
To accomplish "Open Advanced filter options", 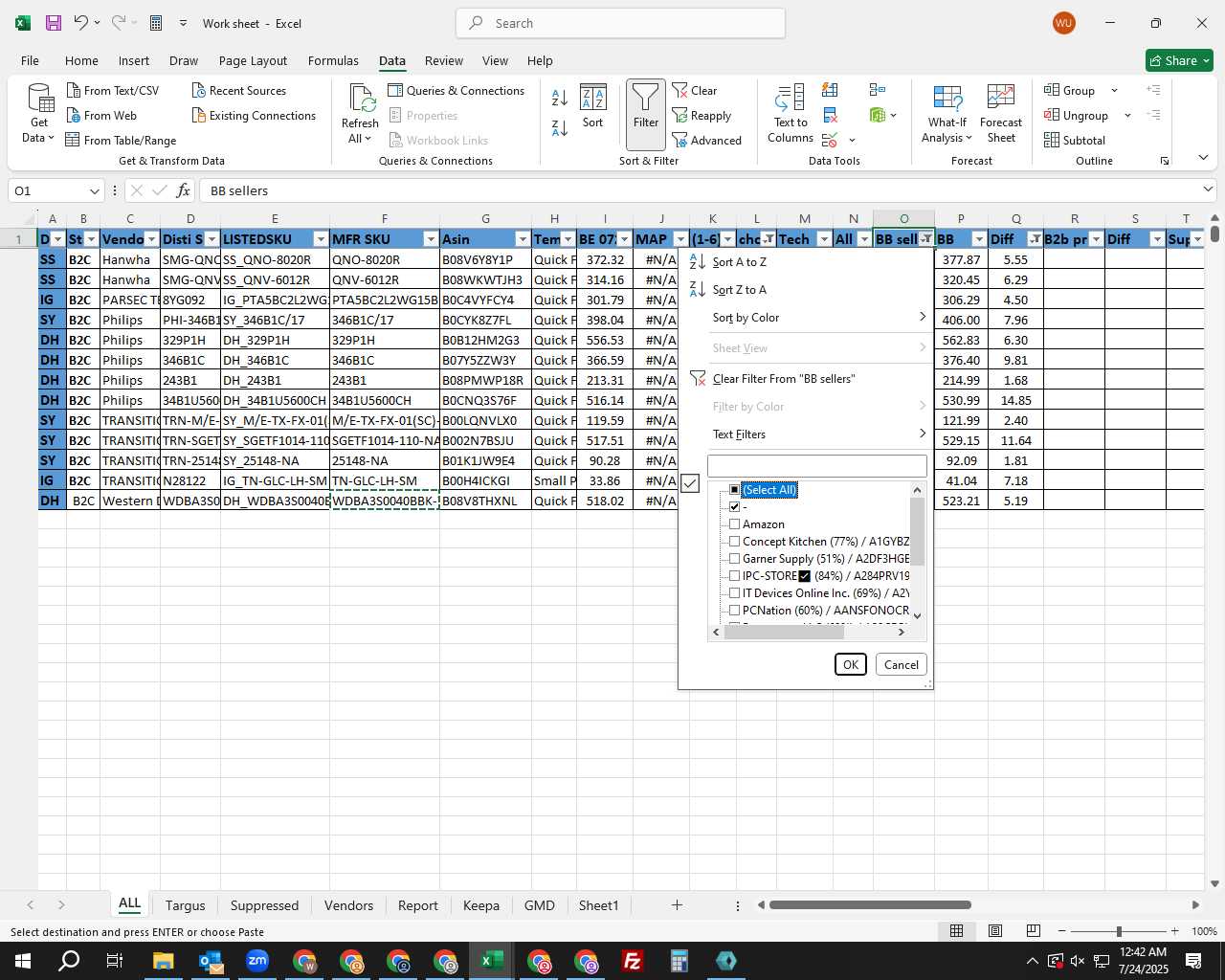I will pyautogui.click(x=707, y=140).
